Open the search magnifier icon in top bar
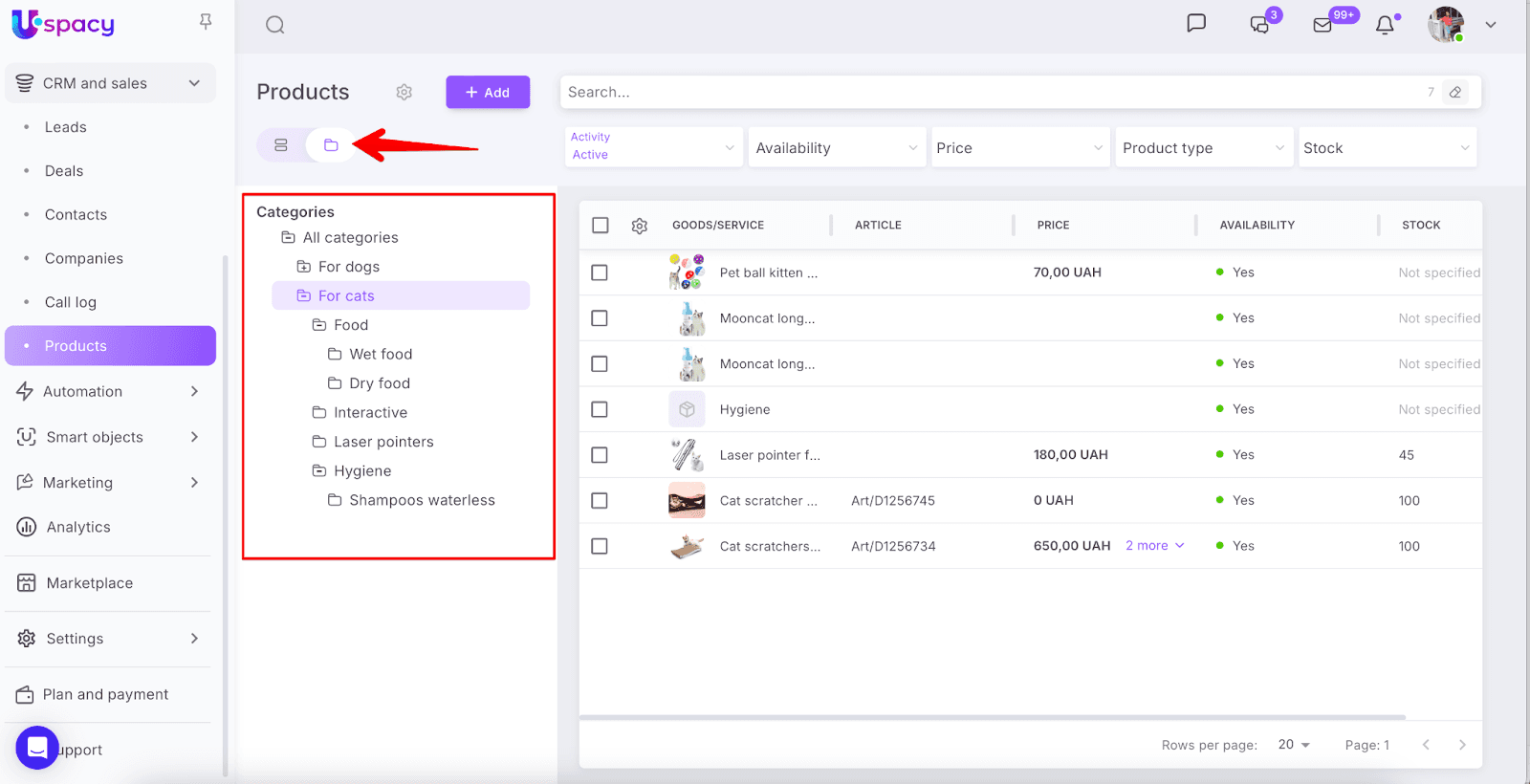This screenshot has width=1530, height=784. [275, 25]
